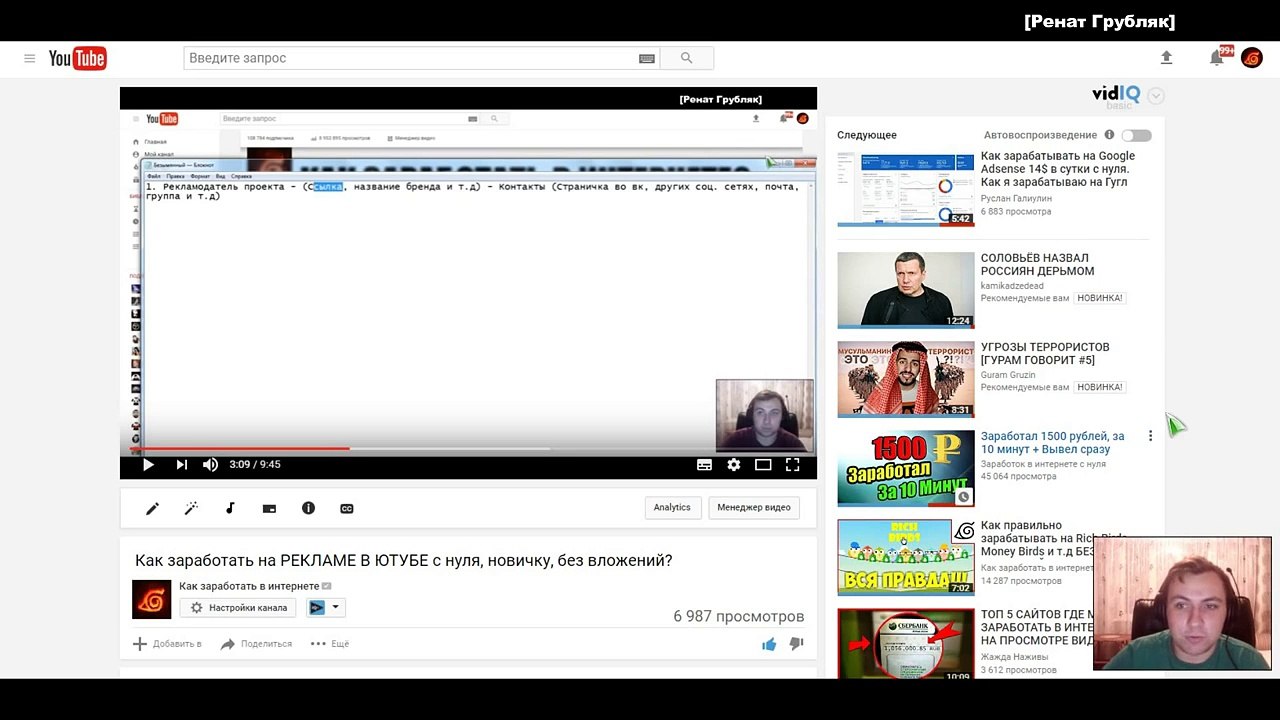This screenshot has width=1280, height=720.
Task: Toggle the Автовоспроизведение switch
Action: [1136, 135]
